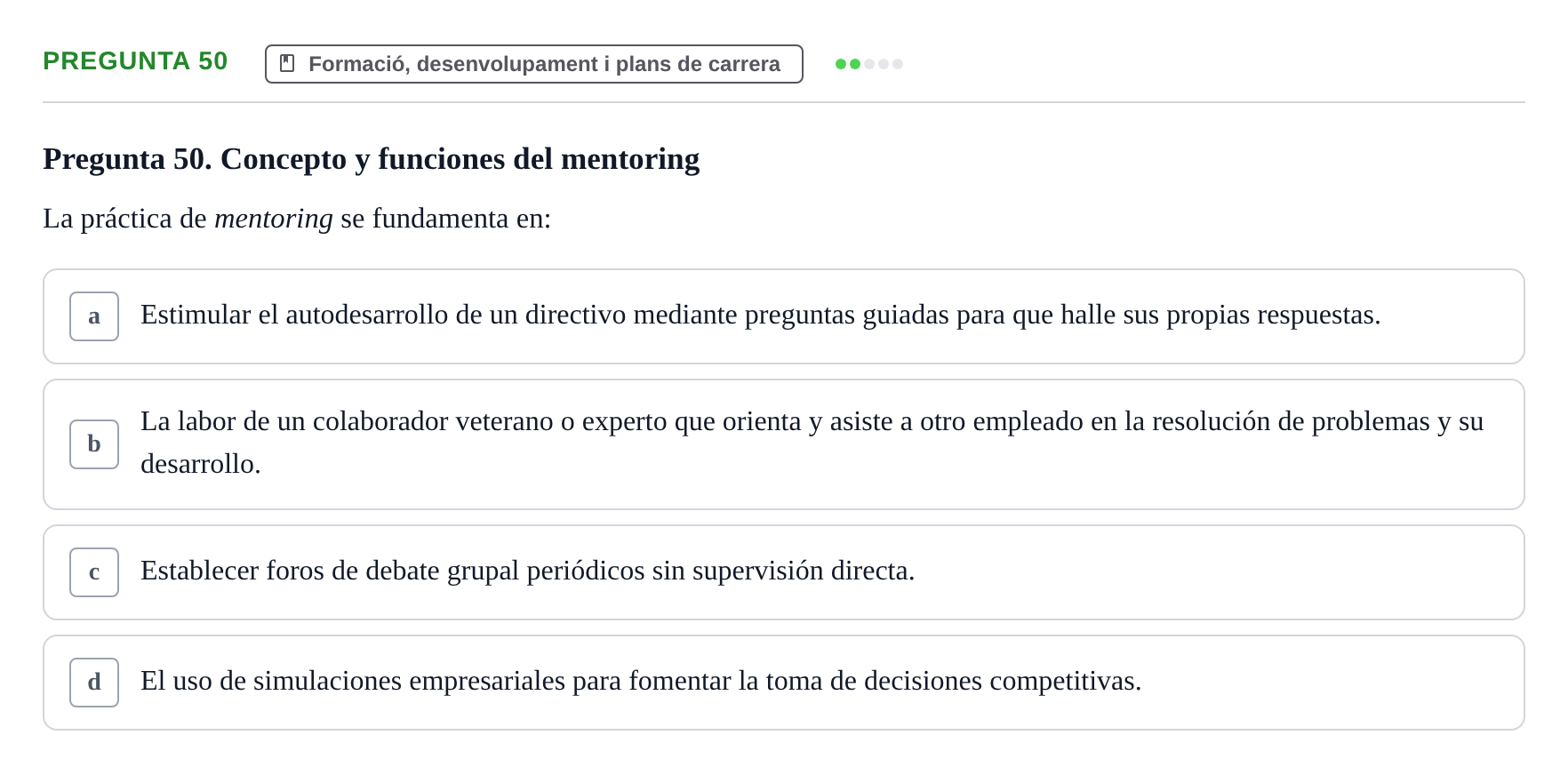The width and height of the screenshot is (1568, 775).
Task: Choose the answer about 'foros de debate grupal'
Action: point(784,572)
